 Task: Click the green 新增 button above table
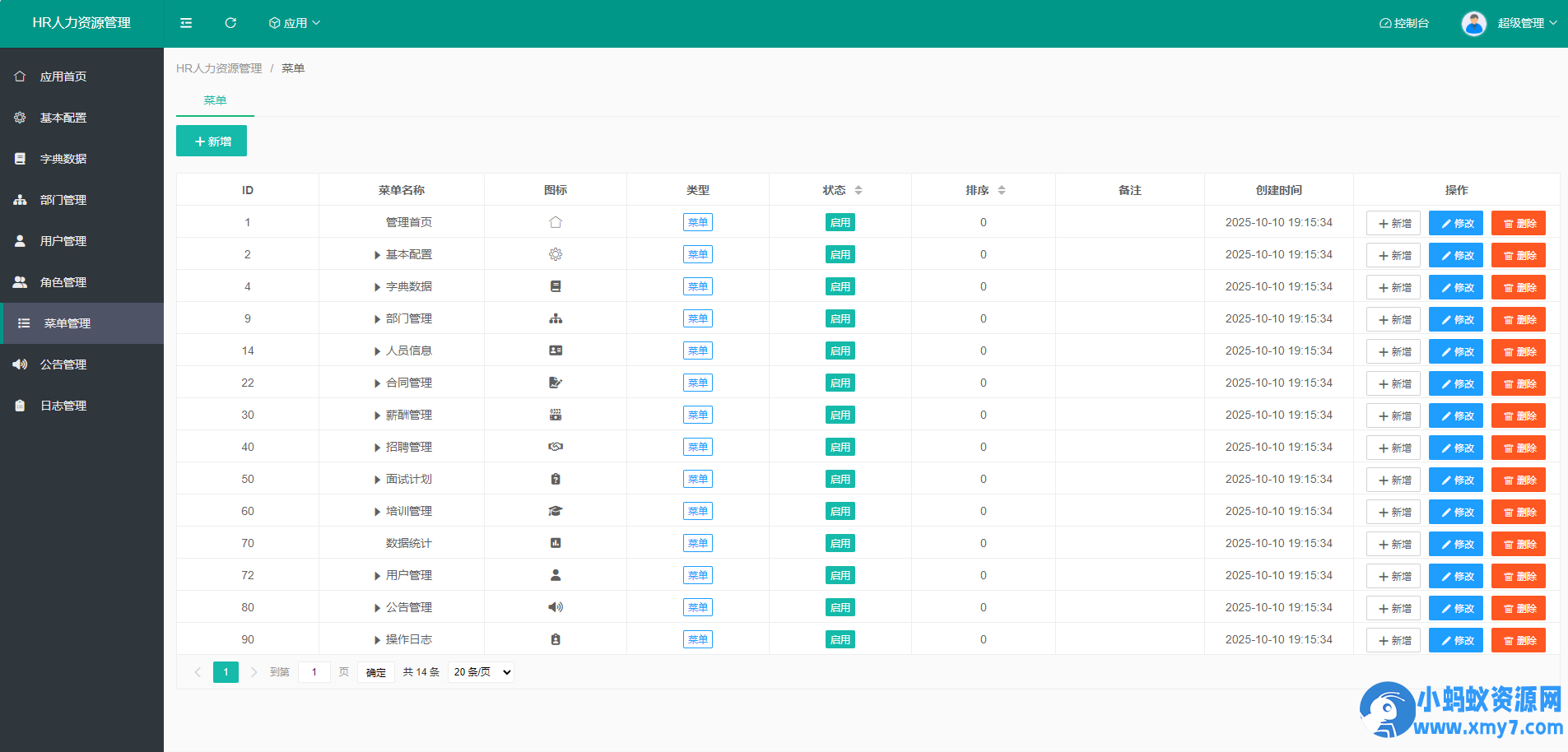tap(212, 142)
